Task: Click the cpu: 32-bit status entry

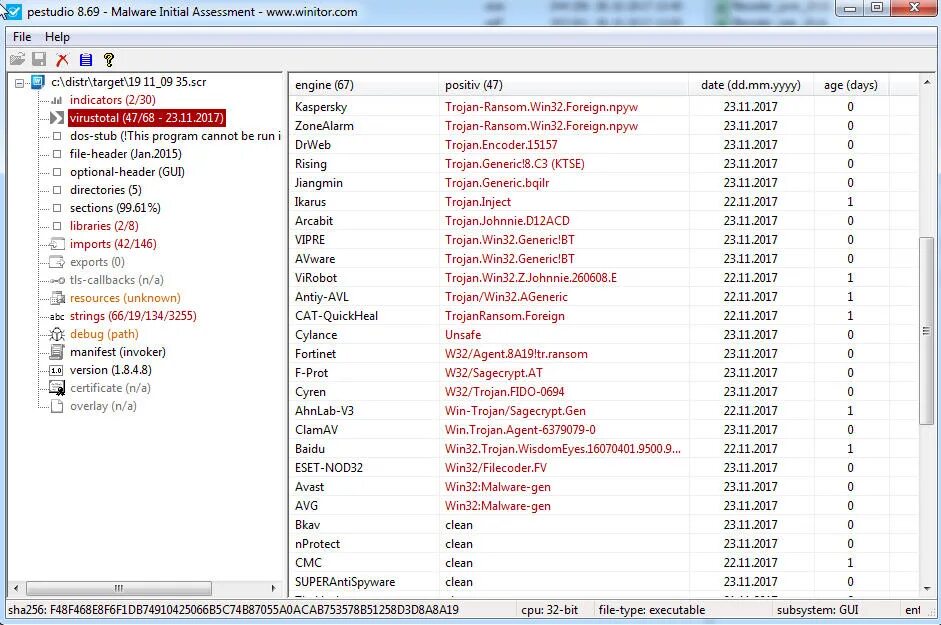Action: [x=549, y=610]
